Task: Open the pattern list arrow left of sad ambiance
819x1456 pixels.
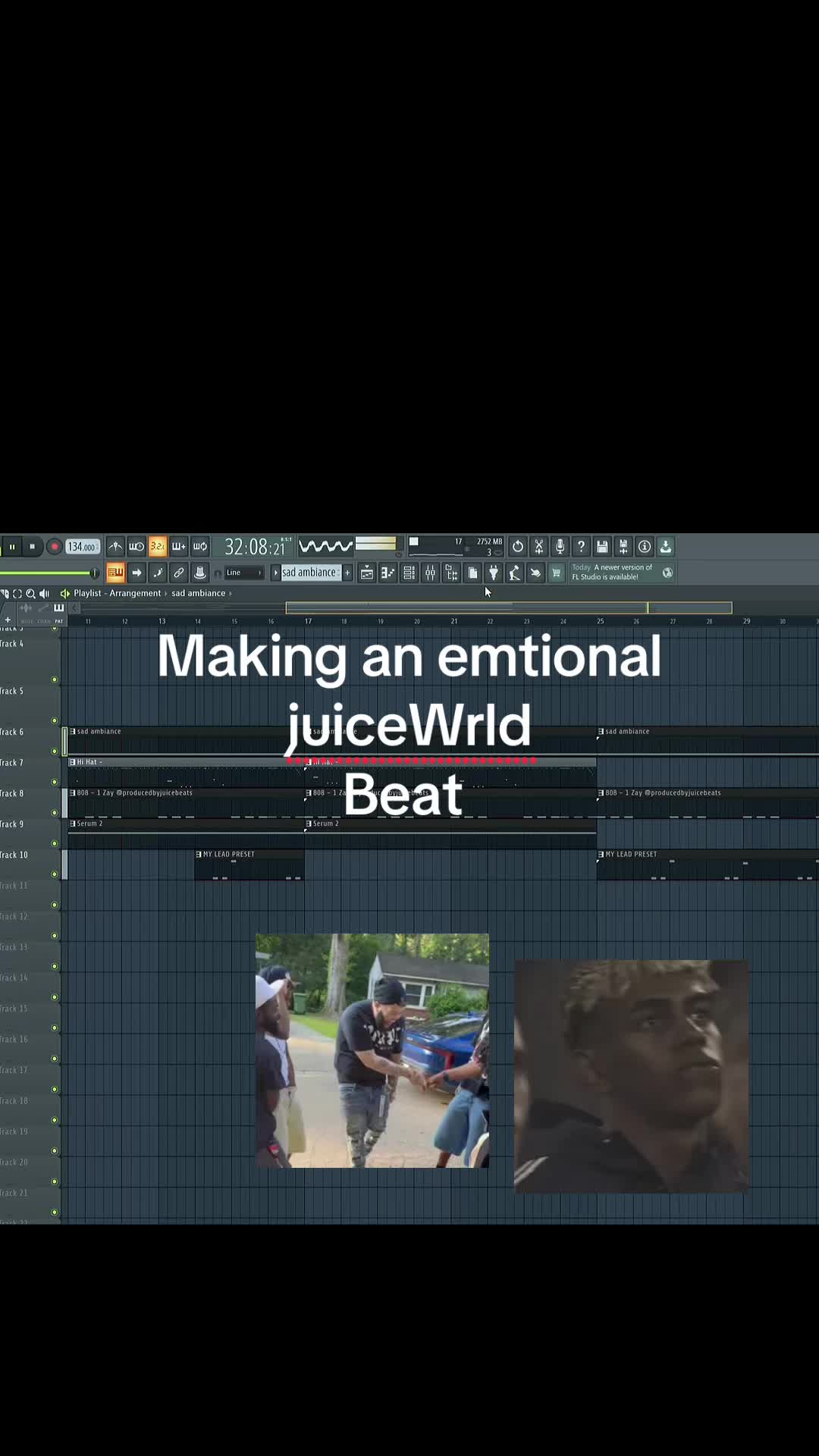Action: coord(276,573)
